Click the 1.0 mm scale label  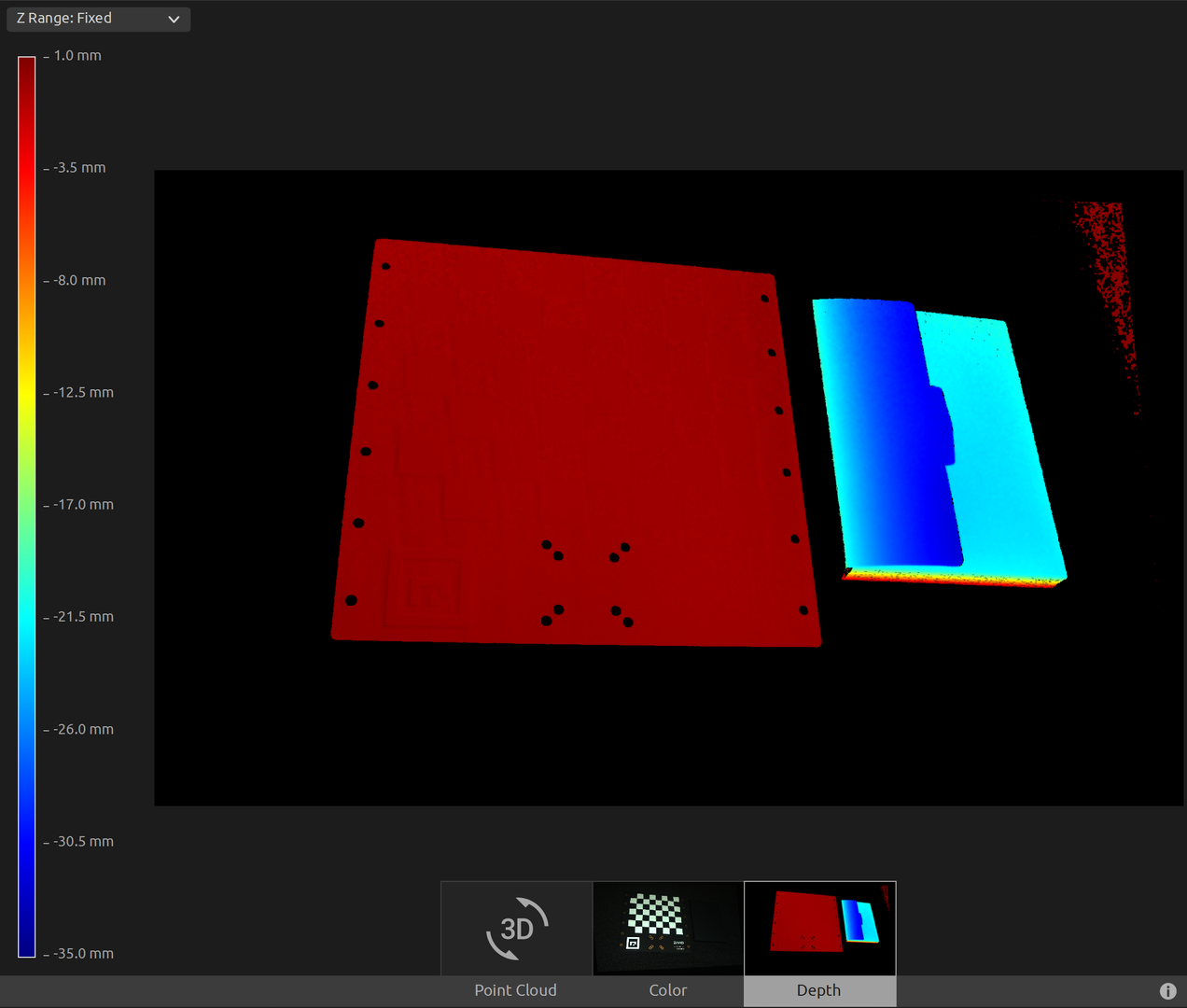point(77,56)
